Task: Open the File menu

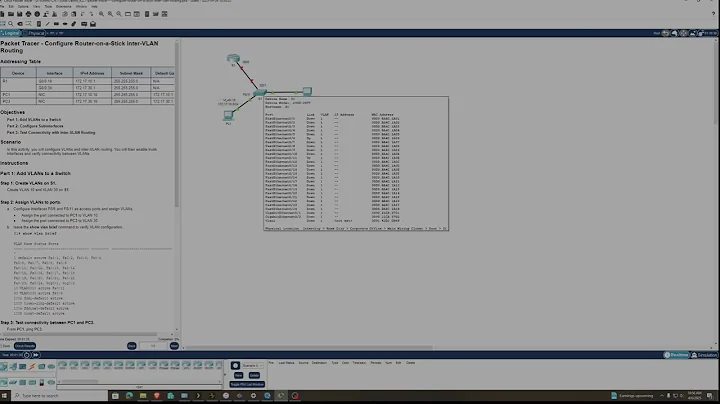Action: 3,7
